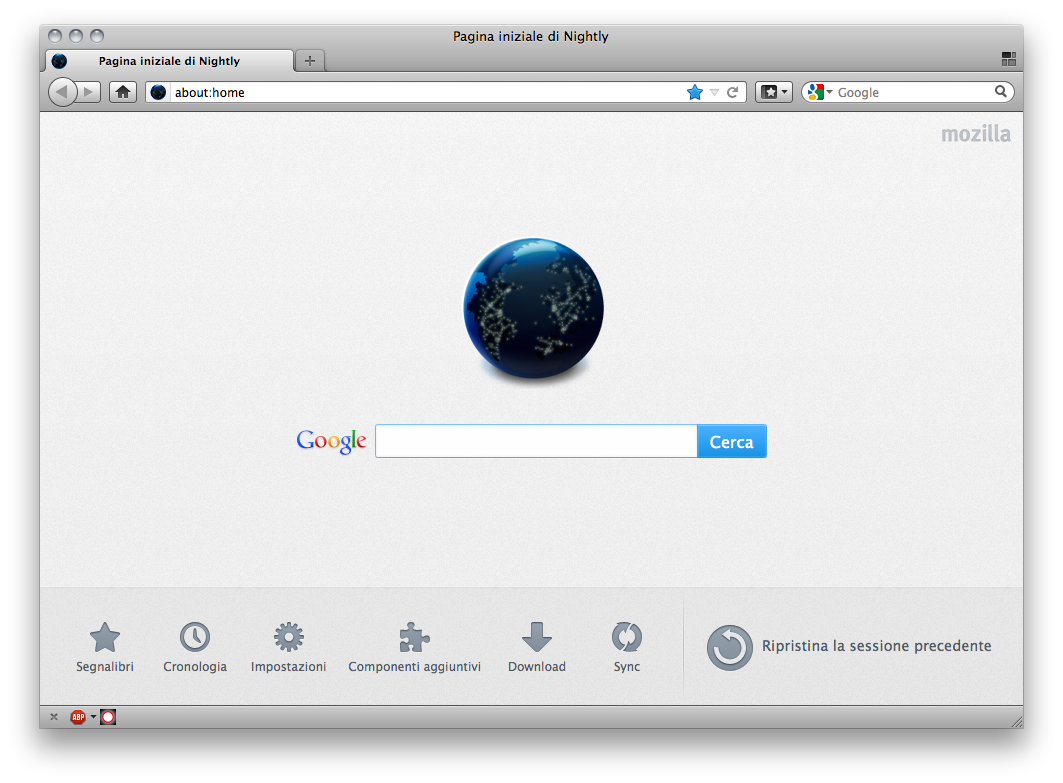Click the Google search field on page

pyautogui.click(x=536, y=441)
